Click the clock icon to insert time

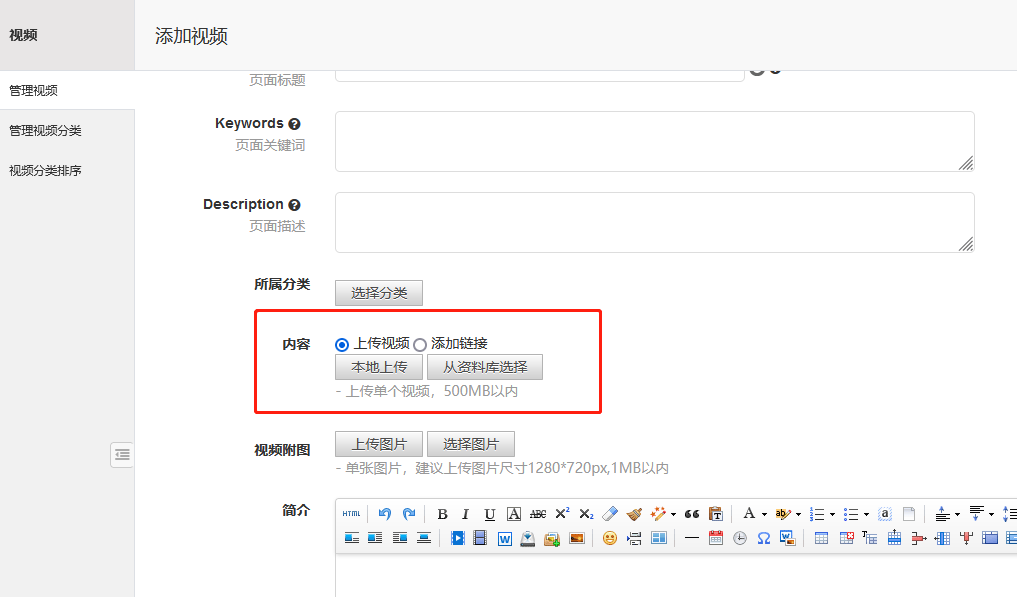(x=739, y=538)
